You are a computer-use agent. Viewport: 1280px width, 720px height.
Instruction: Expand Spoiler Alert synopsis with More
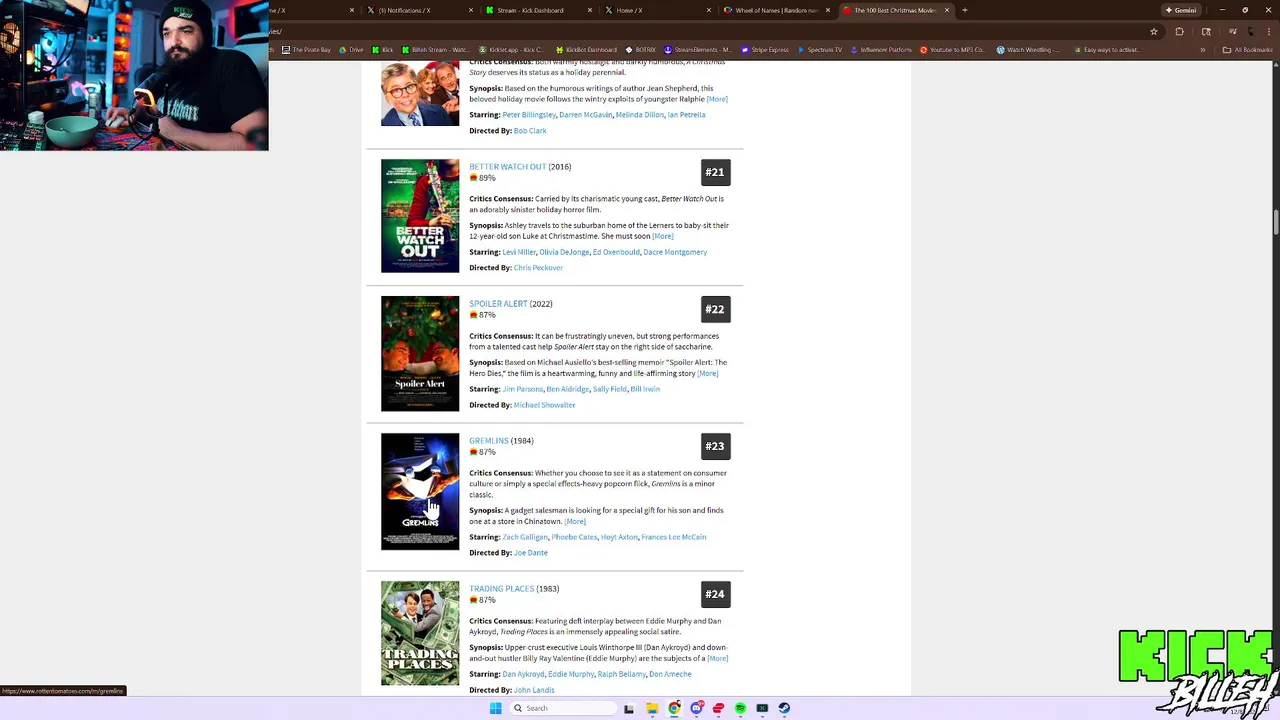point(708,373)
